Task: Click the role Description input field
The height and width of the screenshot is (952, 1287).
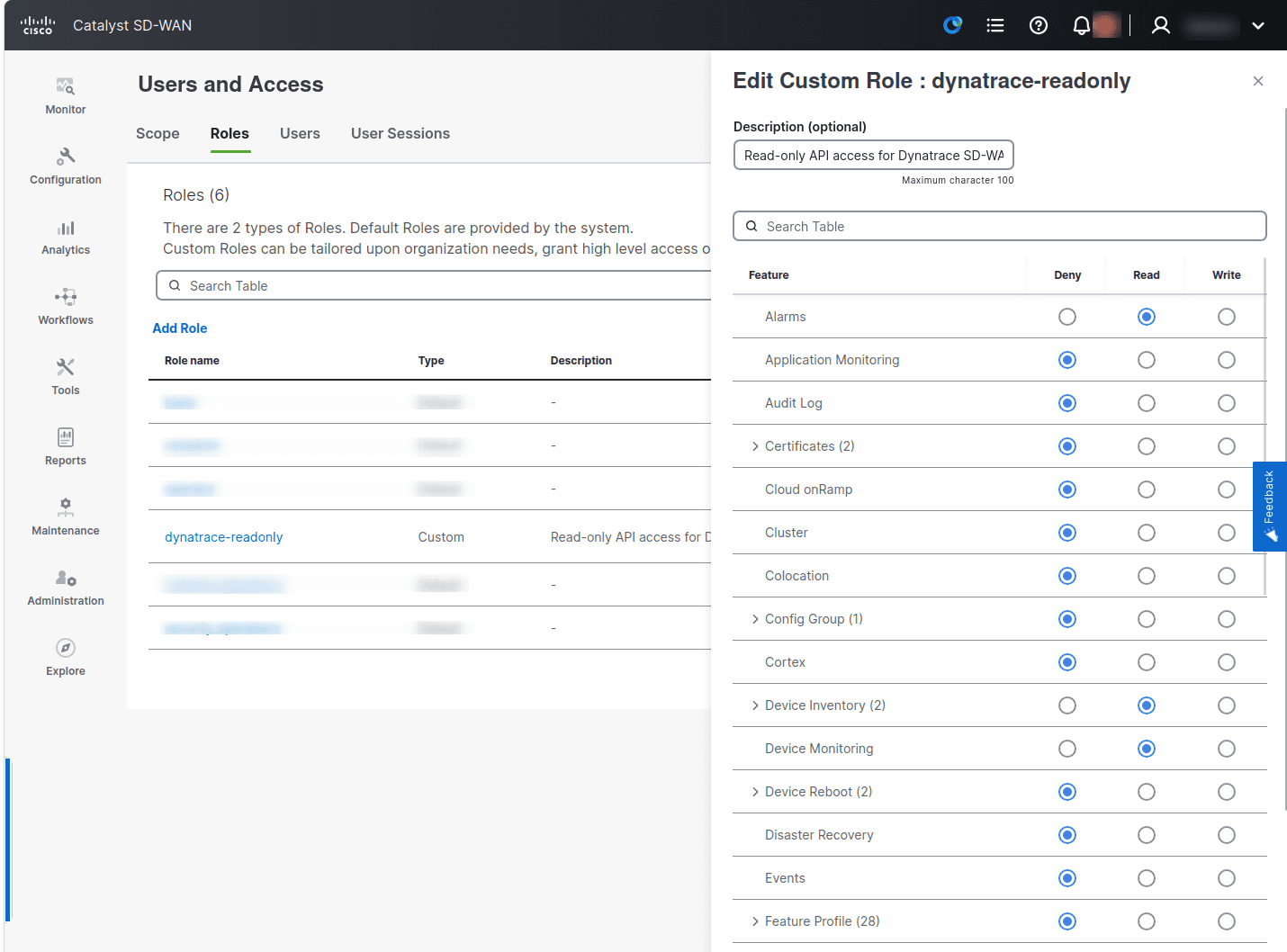Action: (874, 155)
